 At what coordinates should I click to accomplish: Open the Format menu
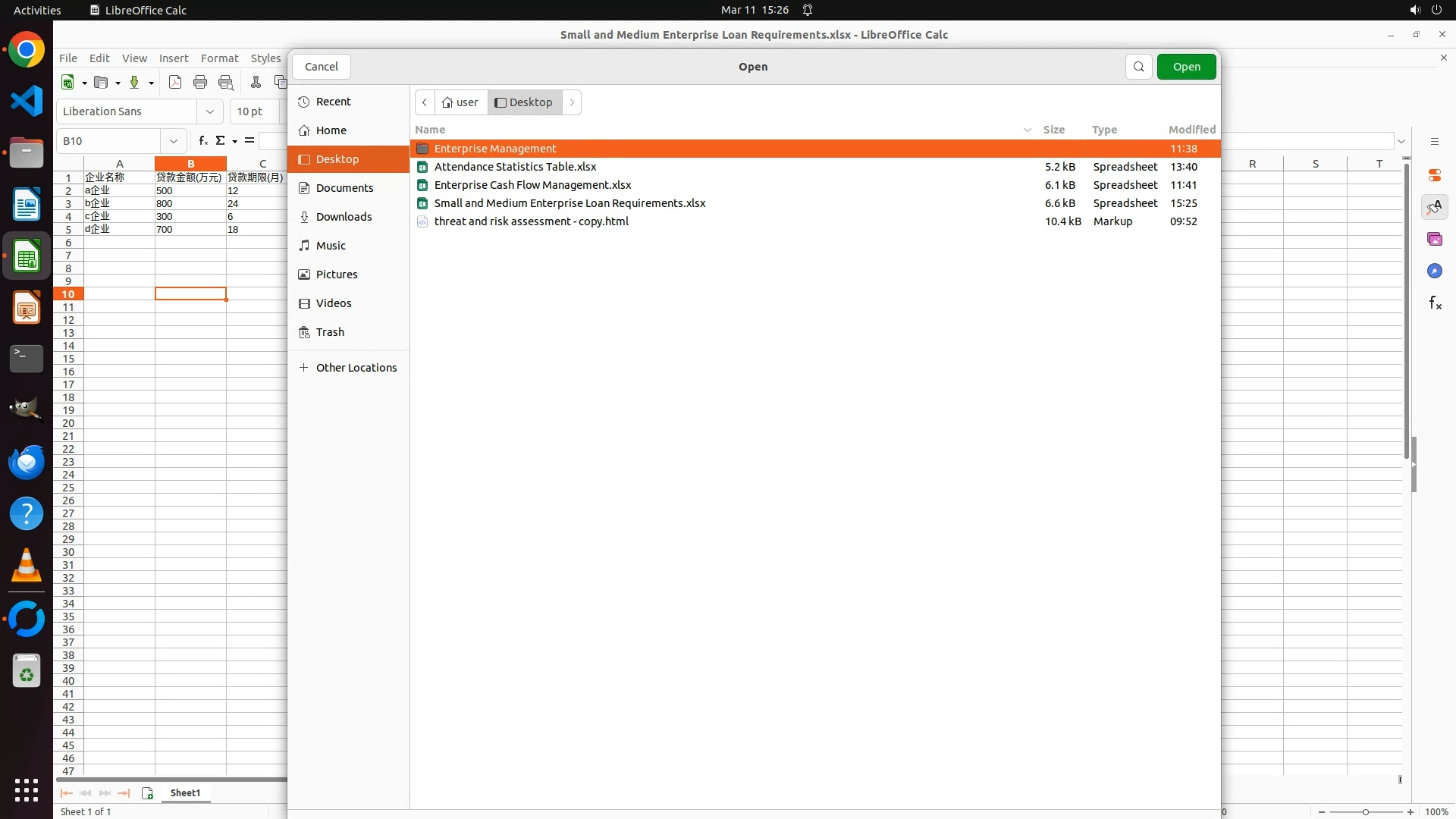coord(219,58)
